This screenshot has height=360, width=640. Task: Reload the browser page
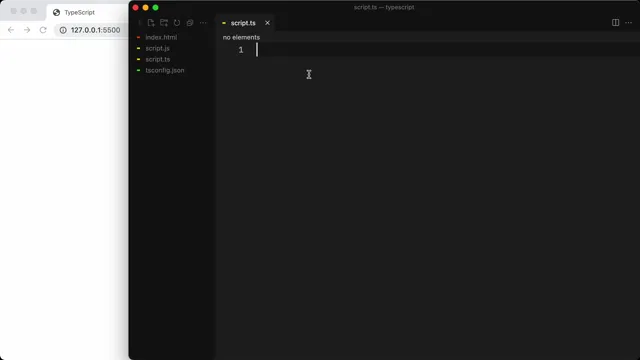pos(43,30)
